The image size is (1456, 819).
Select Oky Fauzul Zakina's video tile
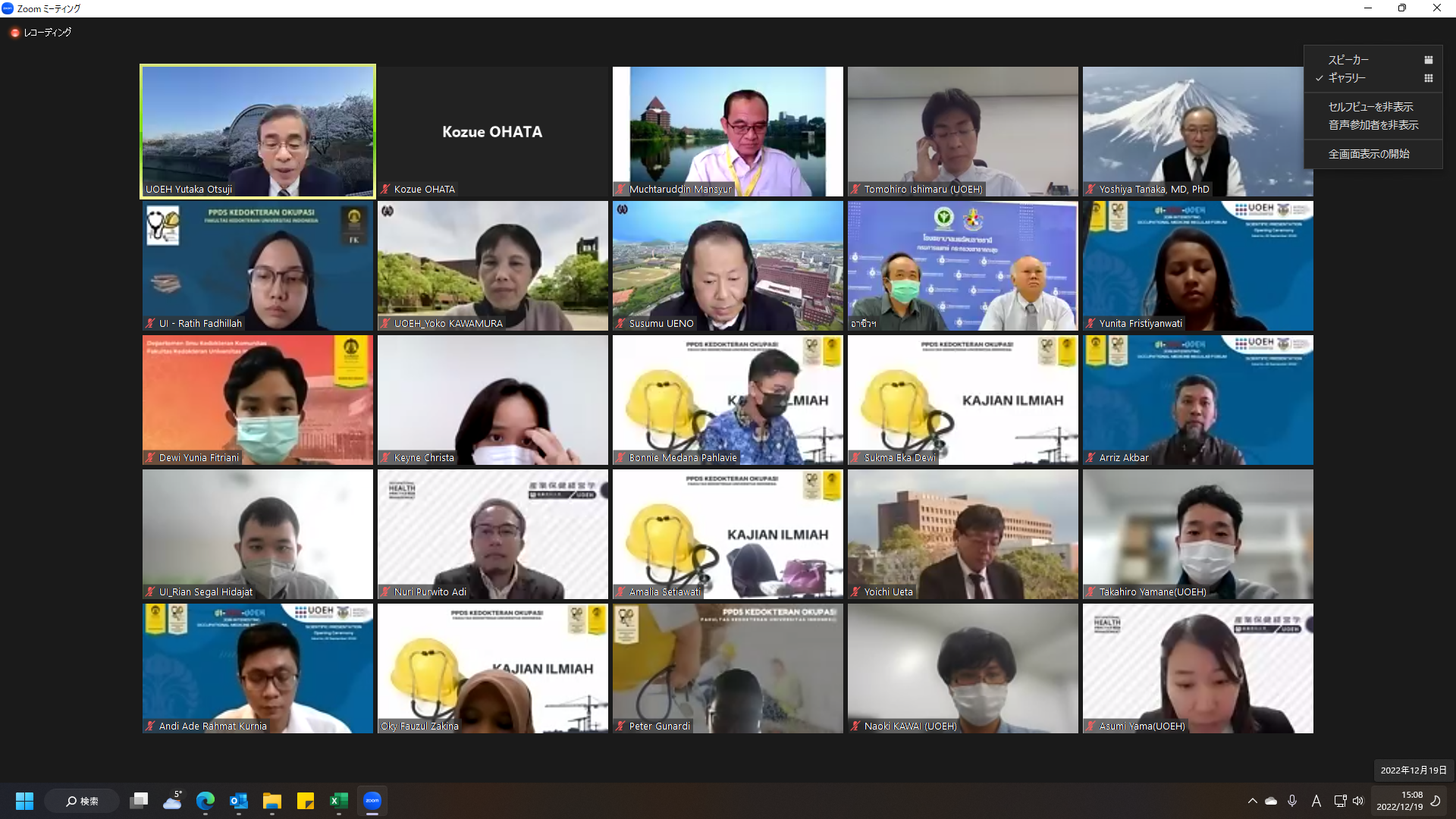493,668
